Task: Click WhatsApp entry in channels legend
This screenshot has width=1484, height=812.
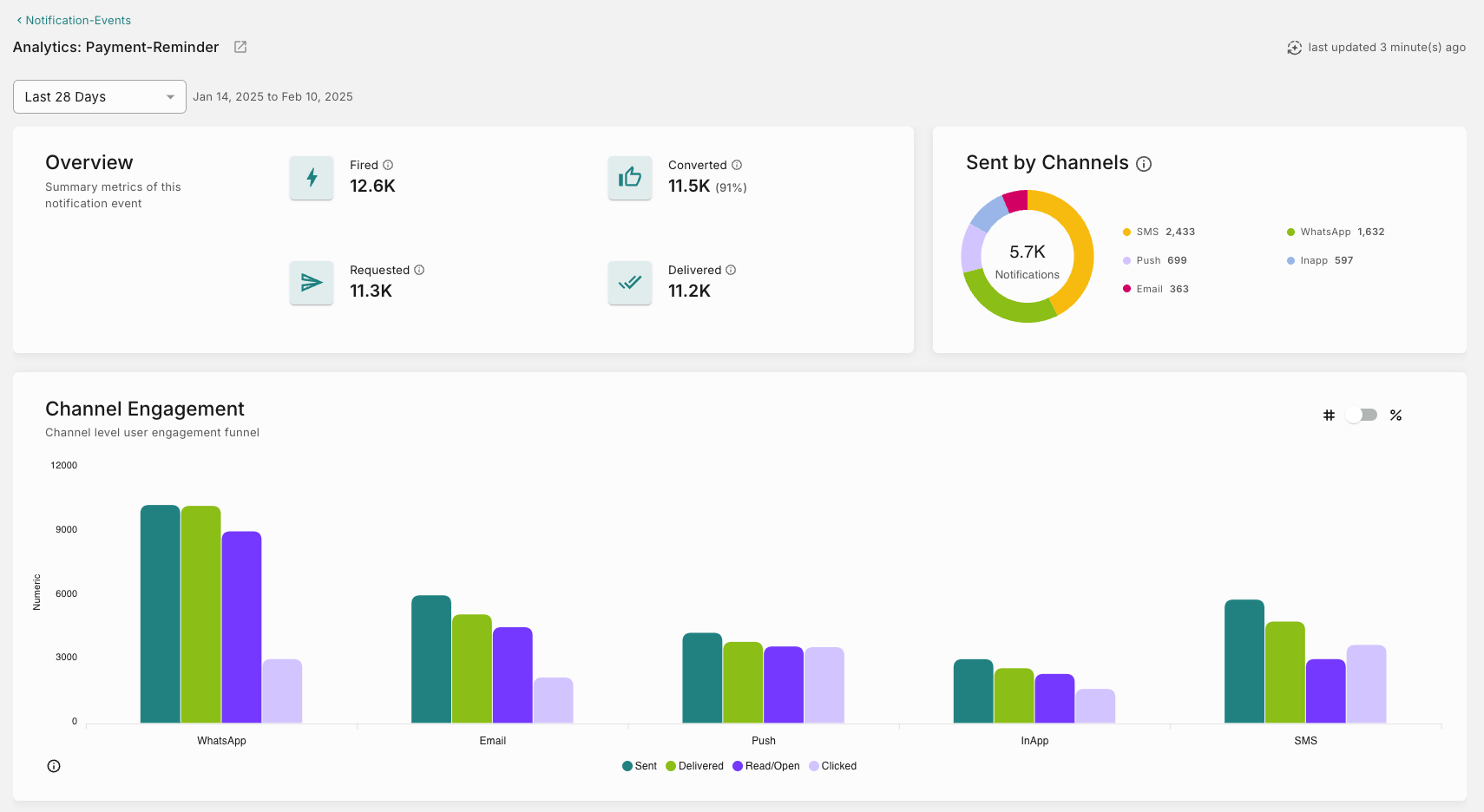Action: tap(1335, 232)
